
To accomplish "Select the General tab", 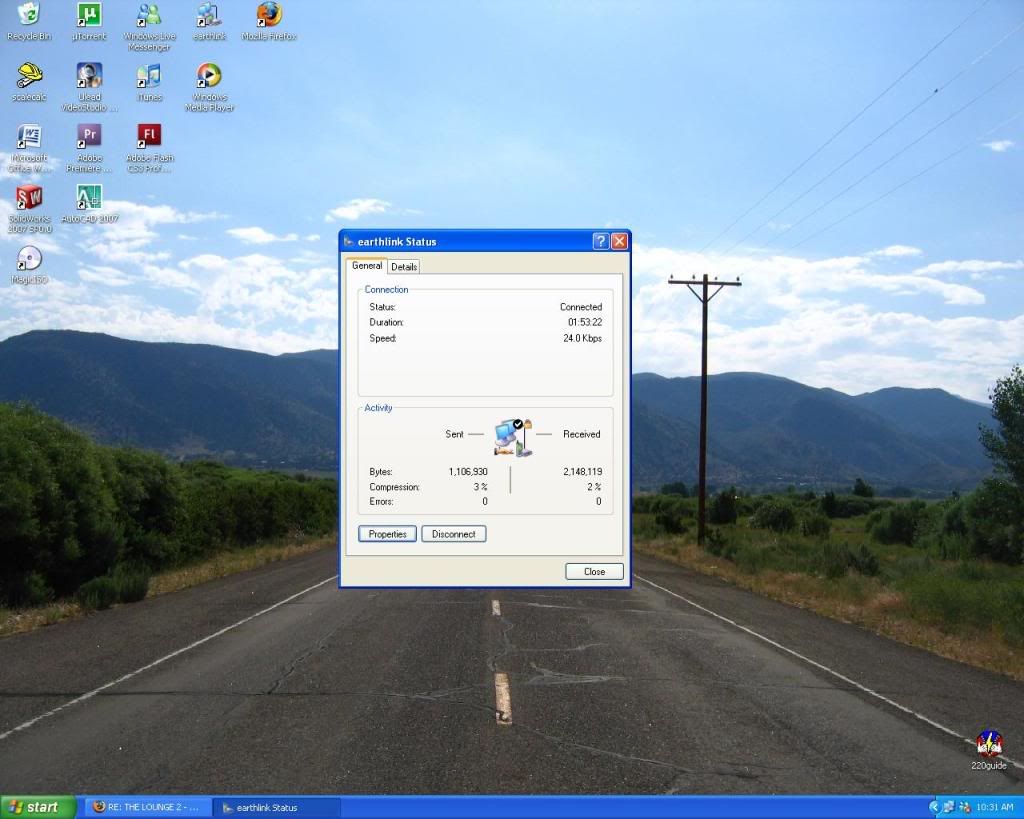I will 367,266.
